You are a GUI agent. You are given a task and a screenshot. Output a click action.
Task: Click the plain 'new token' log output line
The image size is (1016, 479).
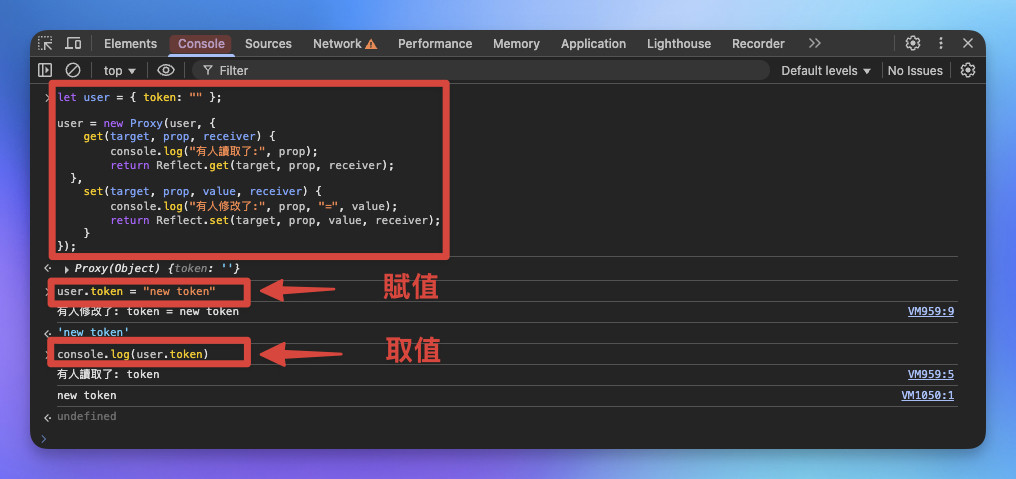coord(87,395)
